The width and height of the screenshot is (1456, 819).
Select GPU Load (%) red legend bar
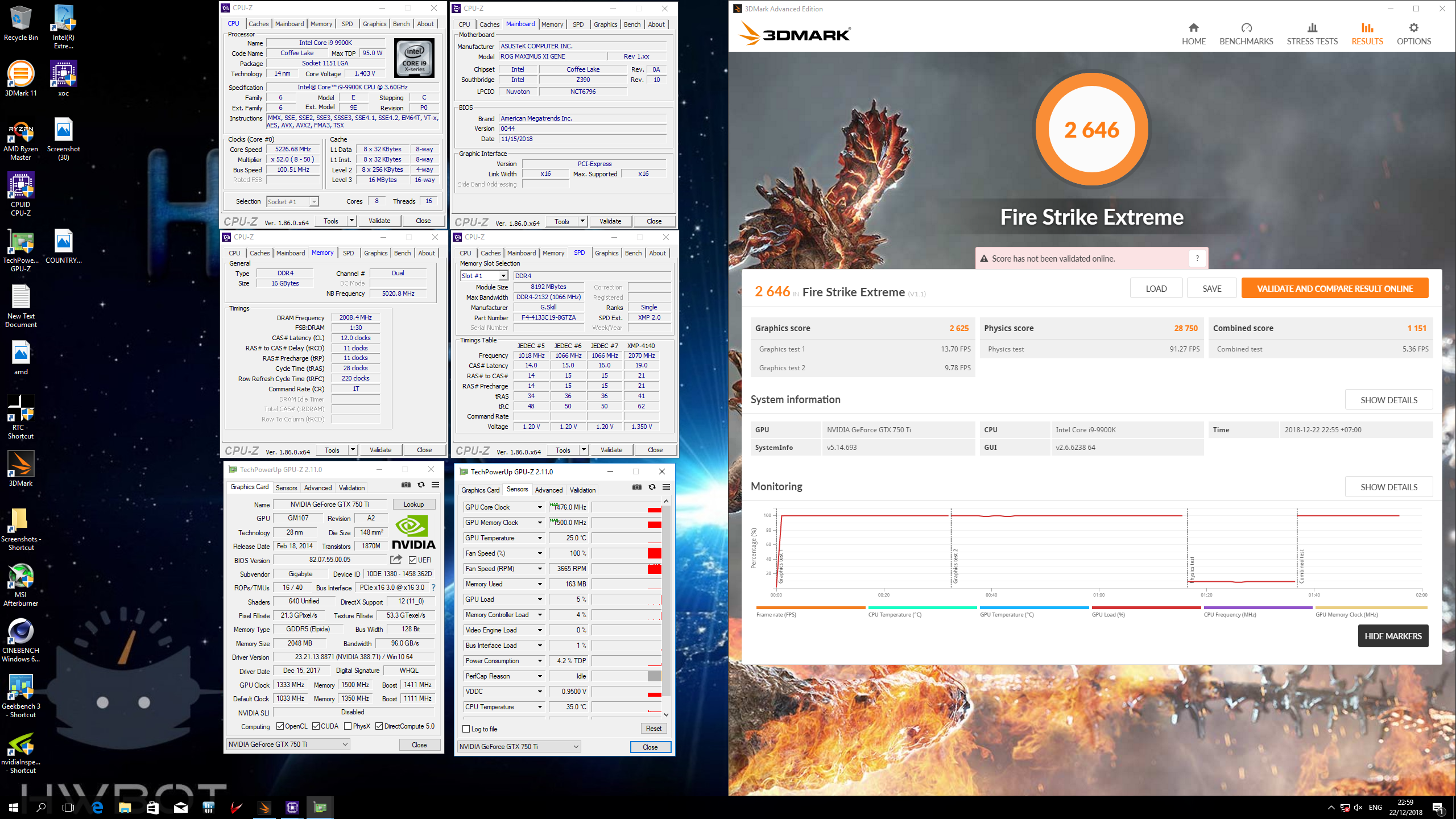1146,608
